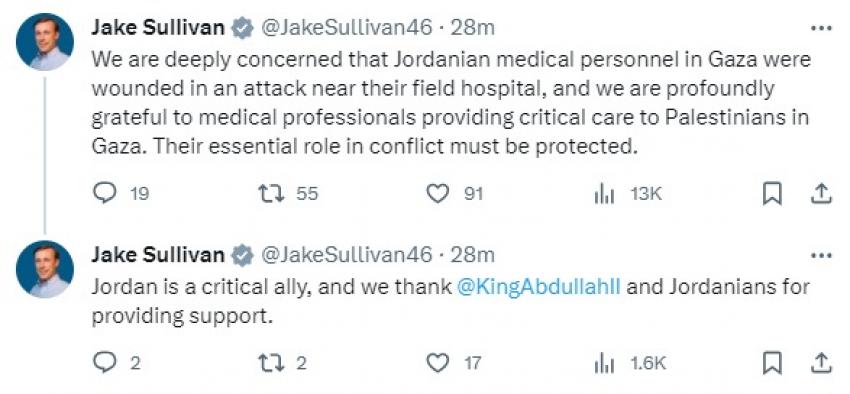This screenshot has height=394, width=850.
Task: Open the @KingAbdullahII mention link
Action: 539,286
